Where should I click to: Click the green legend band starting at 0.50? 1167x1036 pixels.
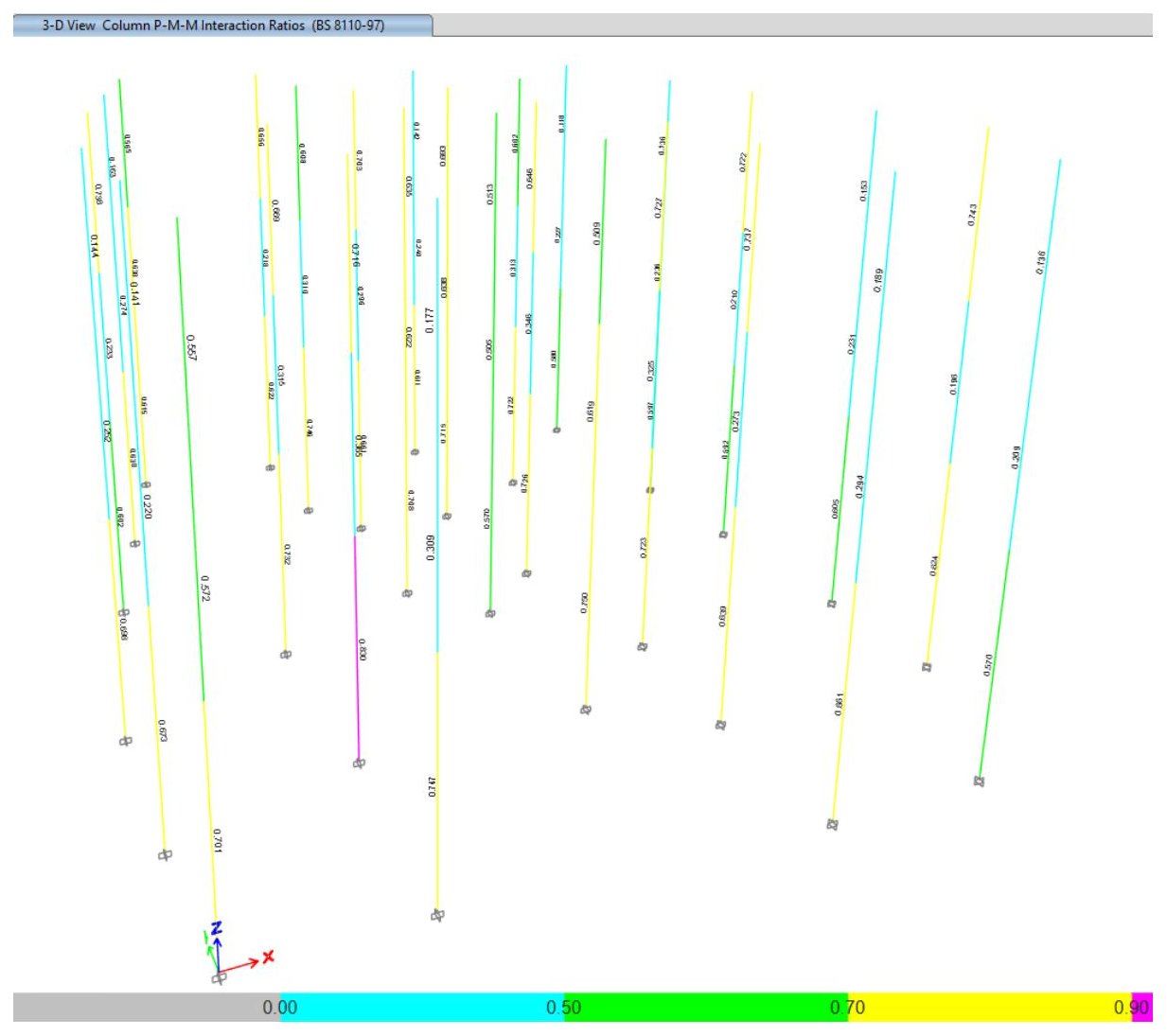tap(705, 1007)
